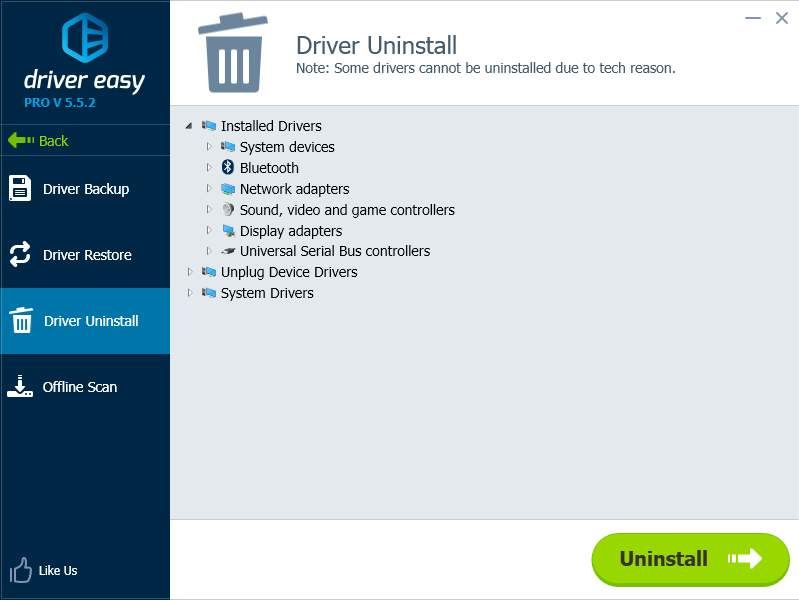Select Sound, video and game controllers item
Image resolution: width=799 pixels, height=600 pixels.
point(347,210)
